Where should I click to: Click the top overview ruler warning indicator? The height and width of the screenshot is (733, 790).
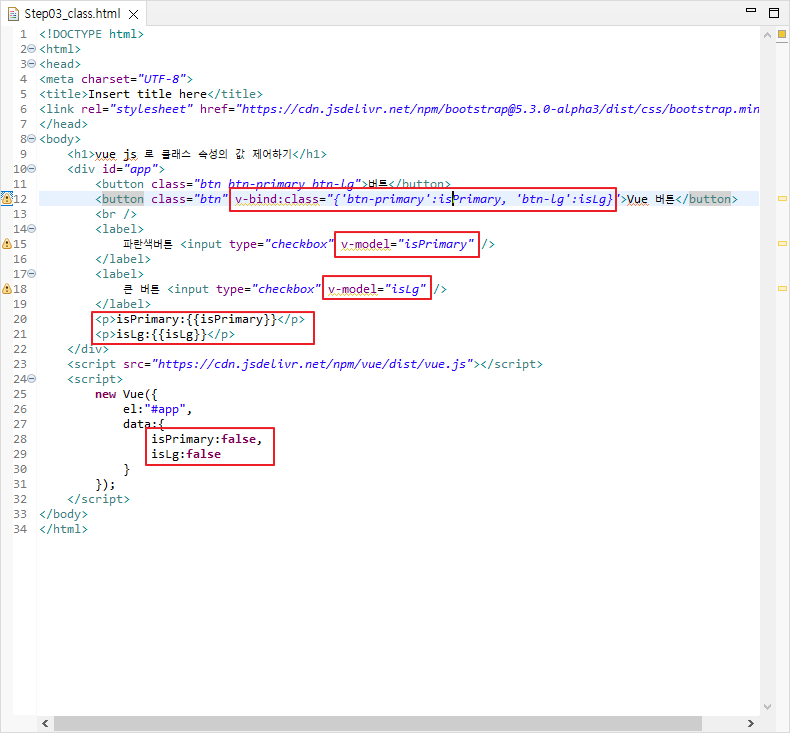pos(782,34)
